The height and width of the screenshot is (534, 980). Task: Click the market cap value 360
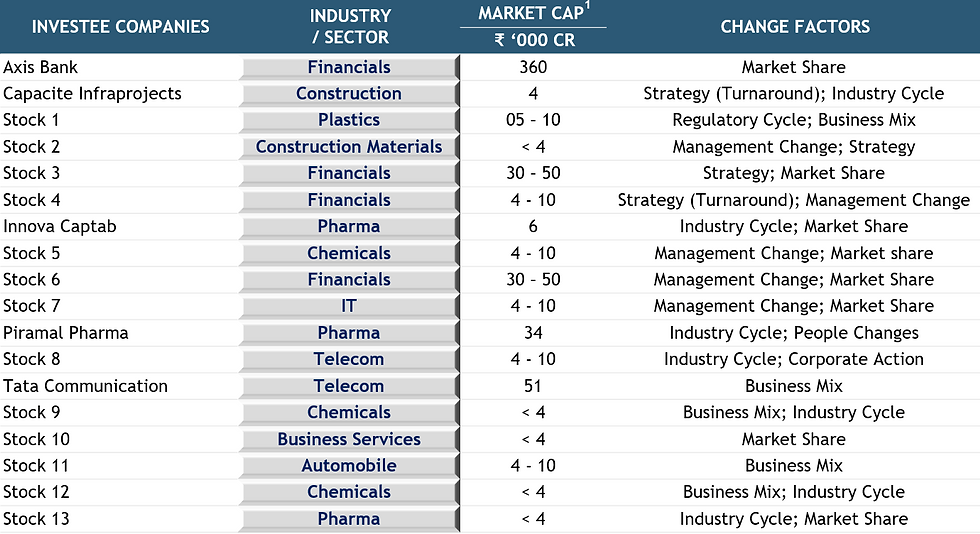[x=533, y=68]
